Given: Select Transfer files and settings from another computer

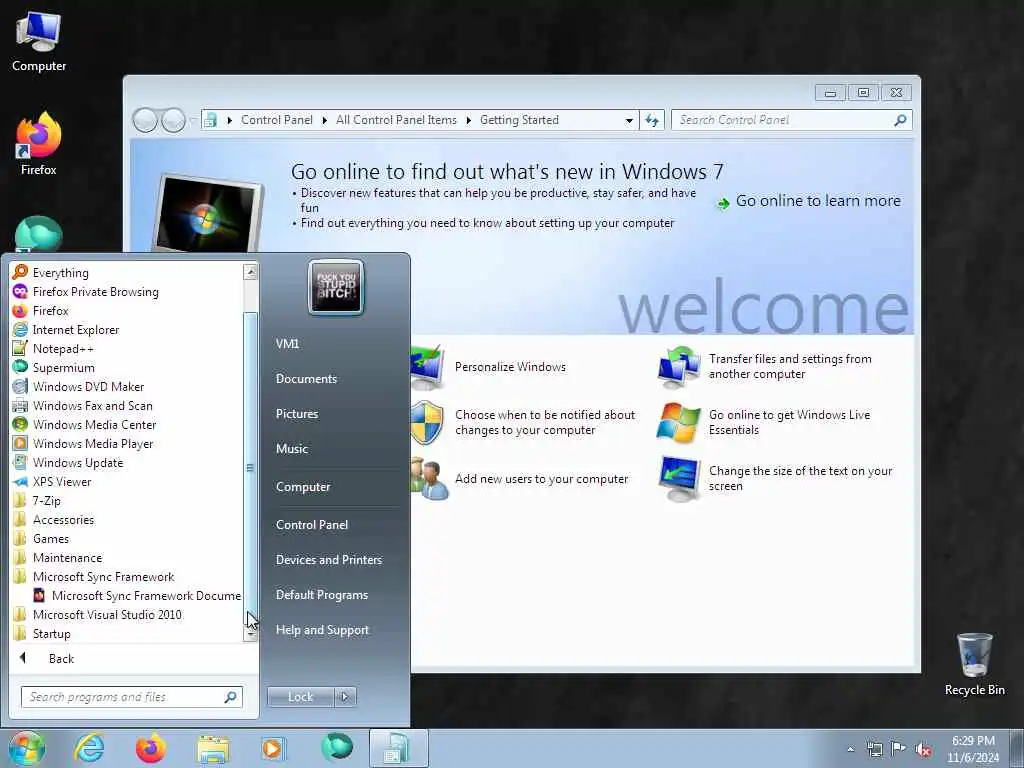Looking at the screenshot, I should click(x=790, y=366).
